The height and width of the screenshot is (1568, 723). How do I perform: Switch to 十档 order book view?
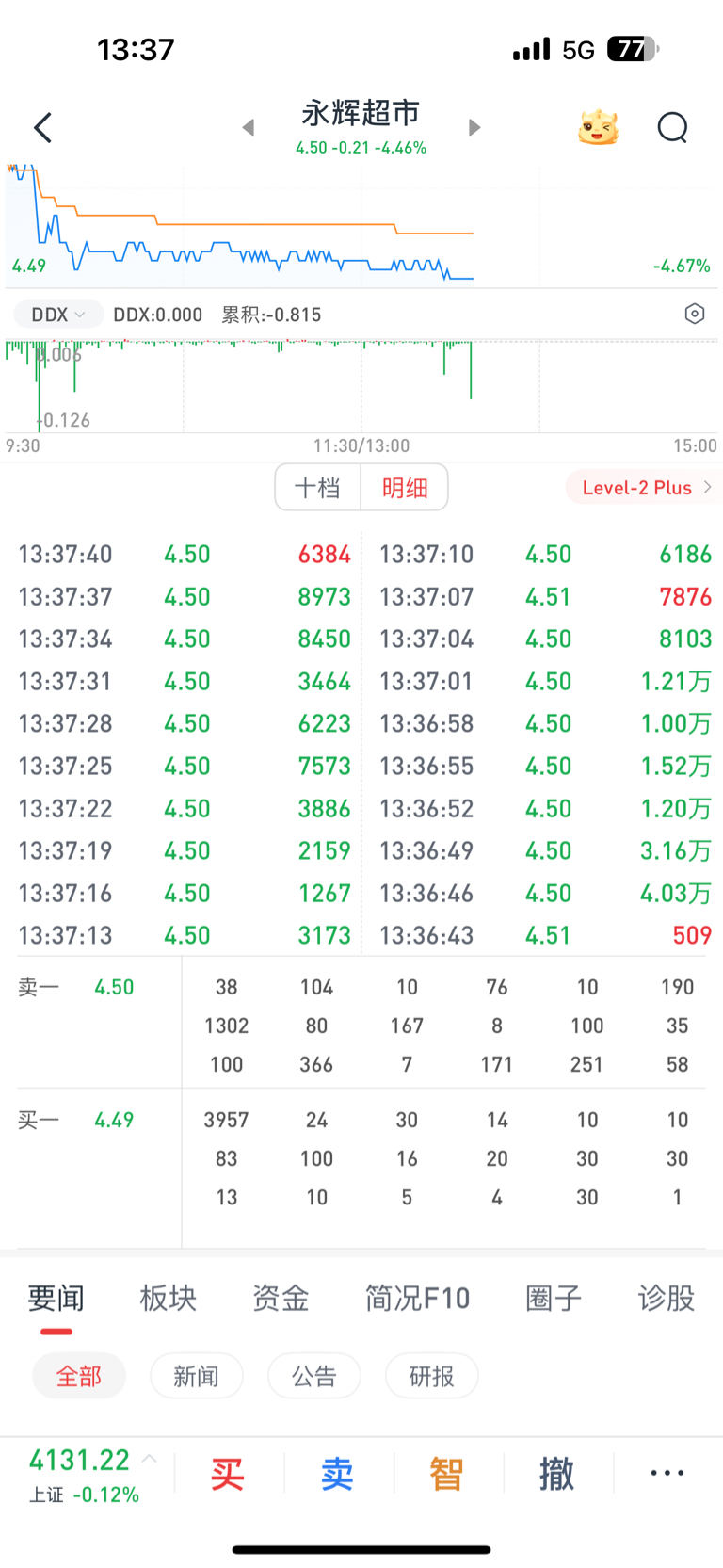317,487
